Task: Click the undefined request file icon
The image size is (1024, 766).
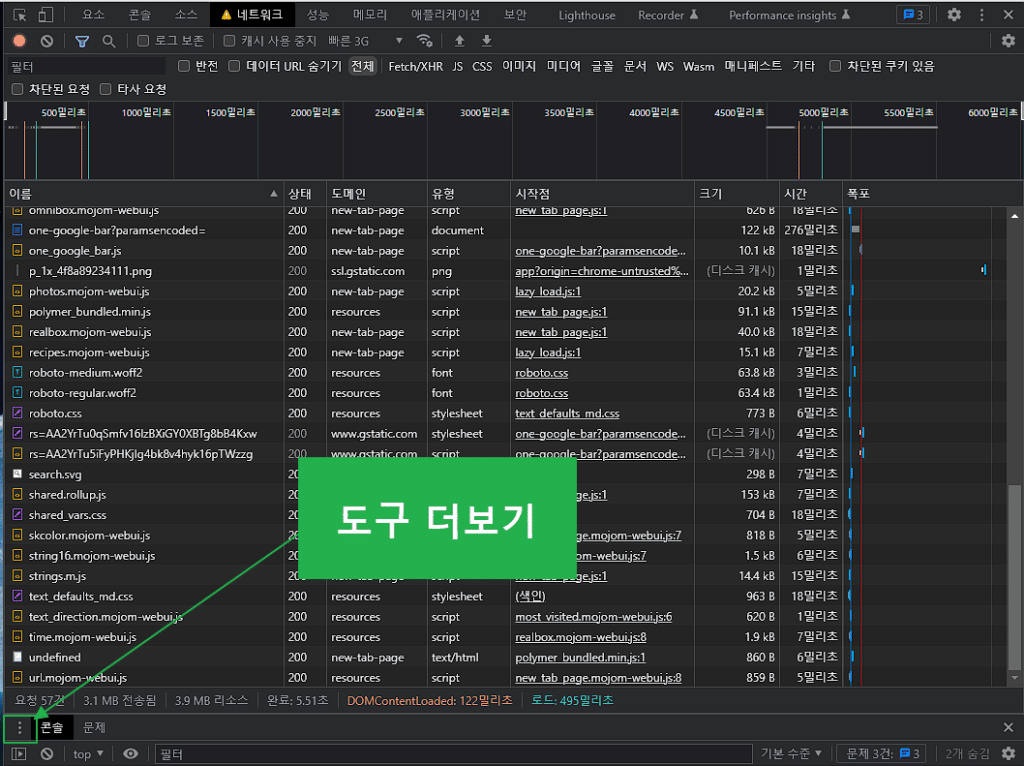Action: point(18,657)
